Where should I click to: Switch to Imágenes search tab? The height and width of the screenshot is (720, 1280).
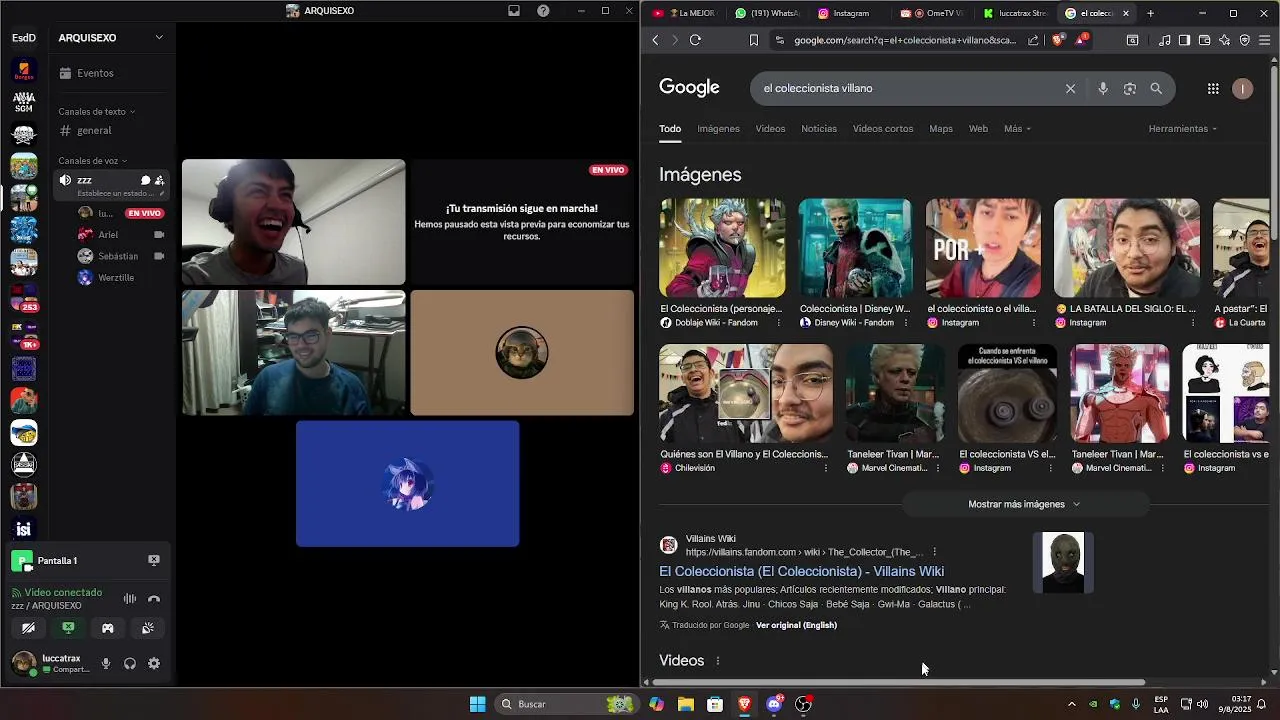tap(718, 129)
